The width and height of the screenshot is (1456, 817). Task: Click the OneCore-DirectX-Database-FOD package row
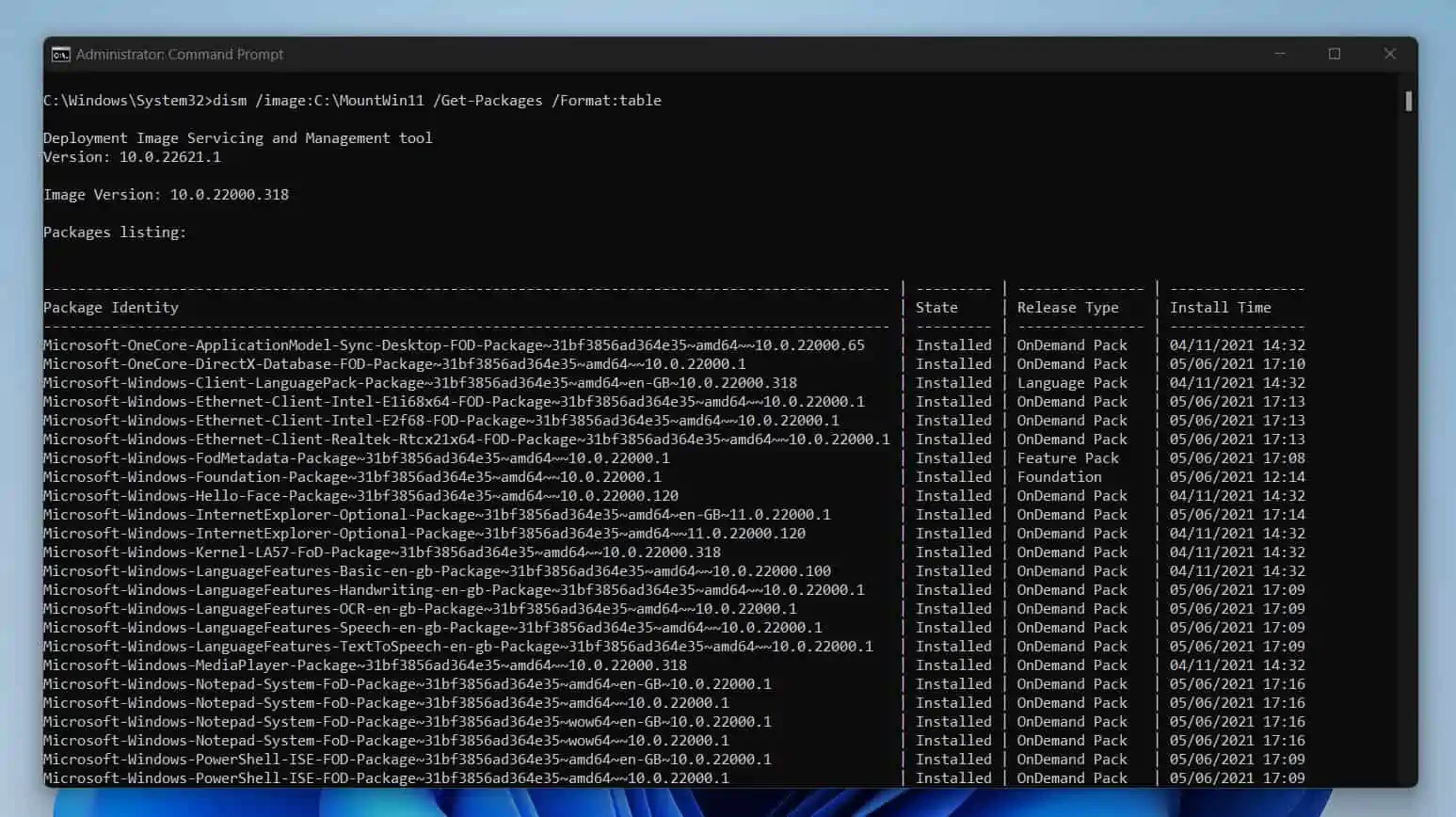674,364
